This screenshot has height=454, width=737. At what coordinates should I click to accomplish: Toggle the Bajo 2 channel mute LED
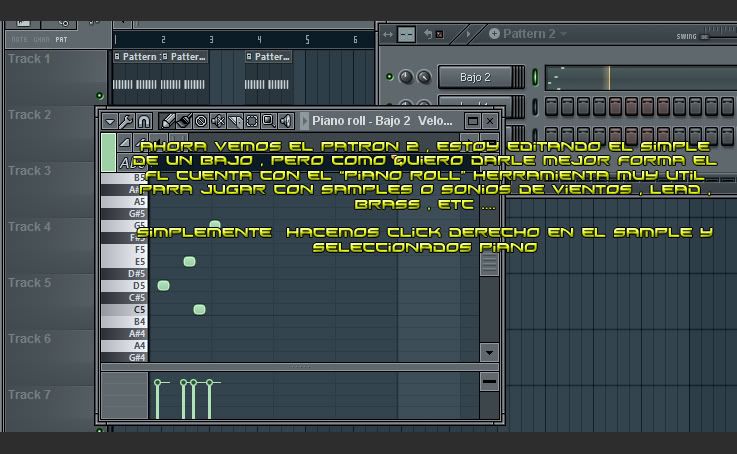coord(389,77)
